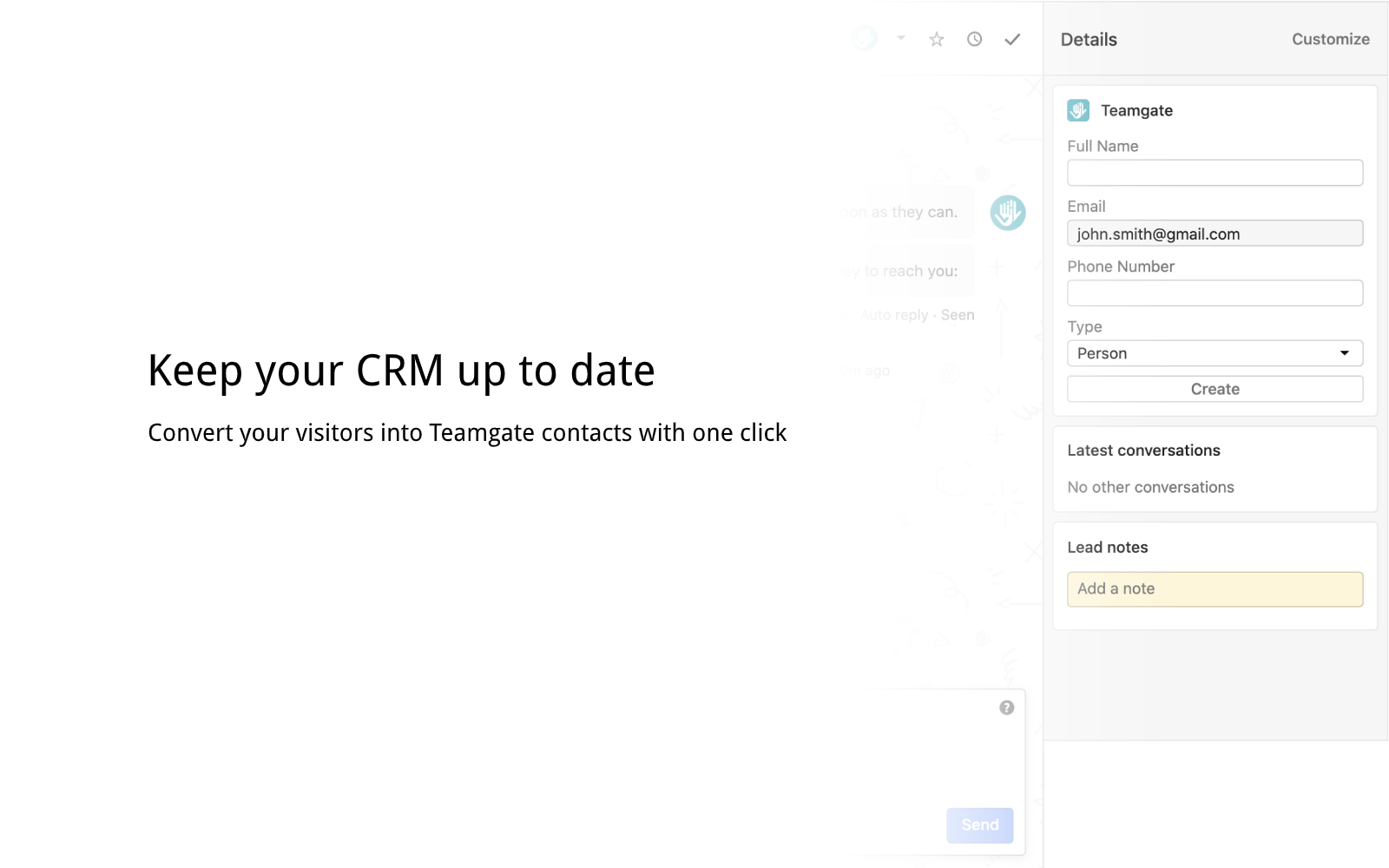Click the operator avatar in the toolbar

[863, 38]
